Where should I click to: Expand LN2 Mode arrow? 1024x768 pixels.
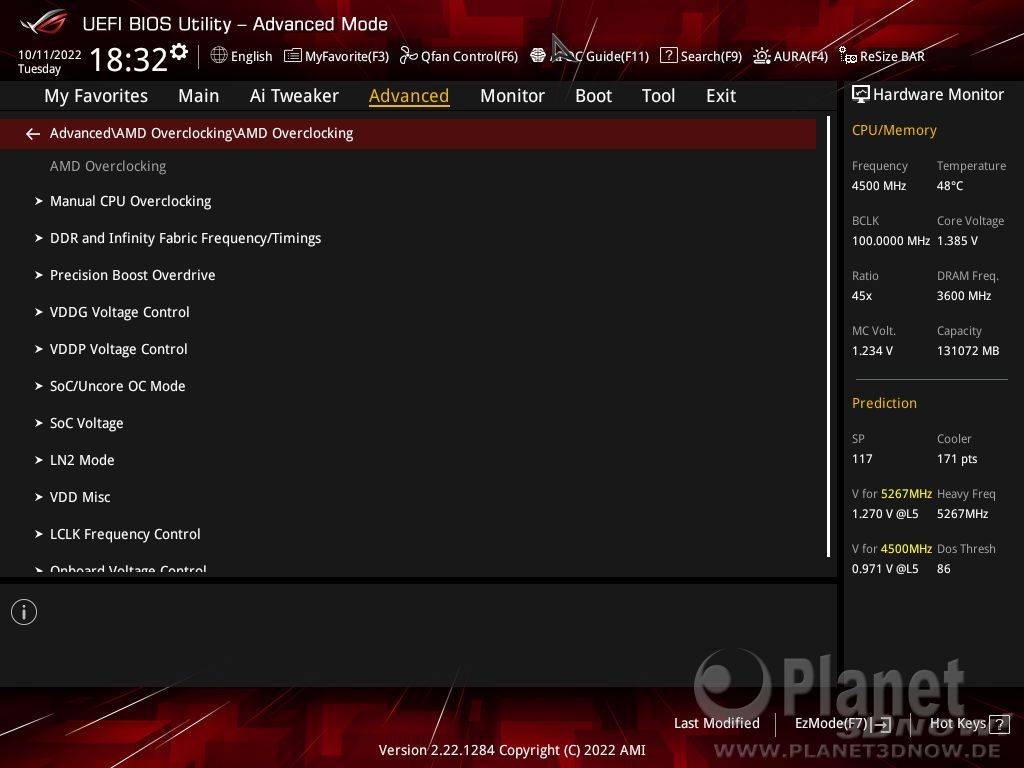(39, 460)
